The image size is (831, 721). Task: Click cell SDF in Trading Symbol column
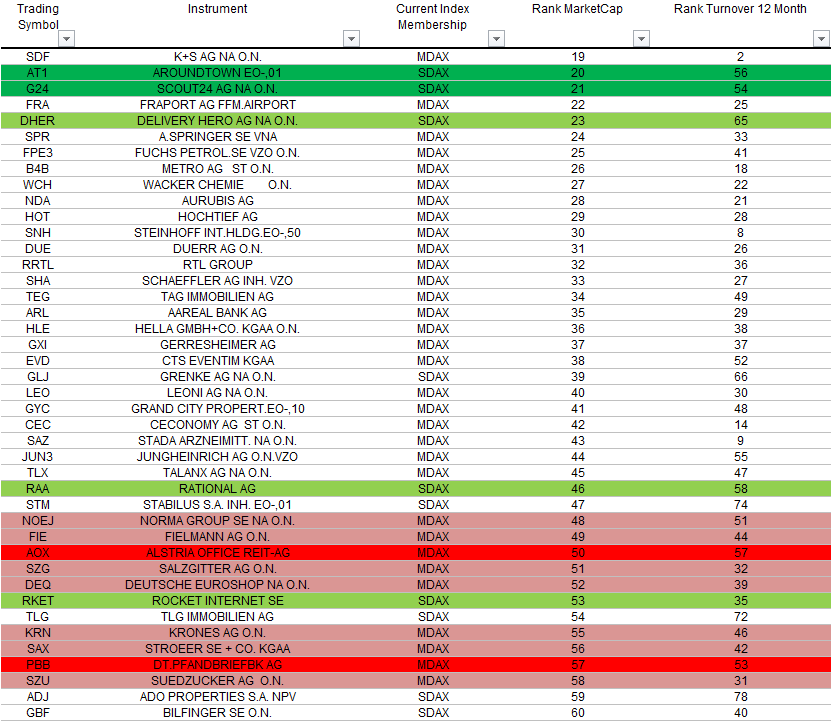(38, 57)
